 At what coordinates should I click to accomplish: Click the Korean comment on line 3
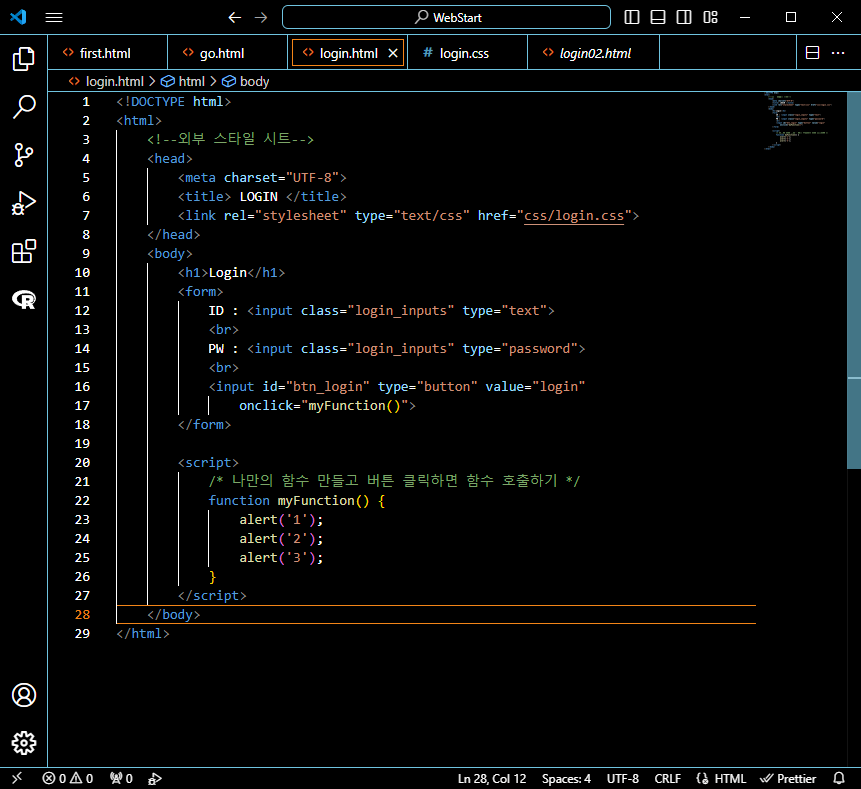click(231, 139)
